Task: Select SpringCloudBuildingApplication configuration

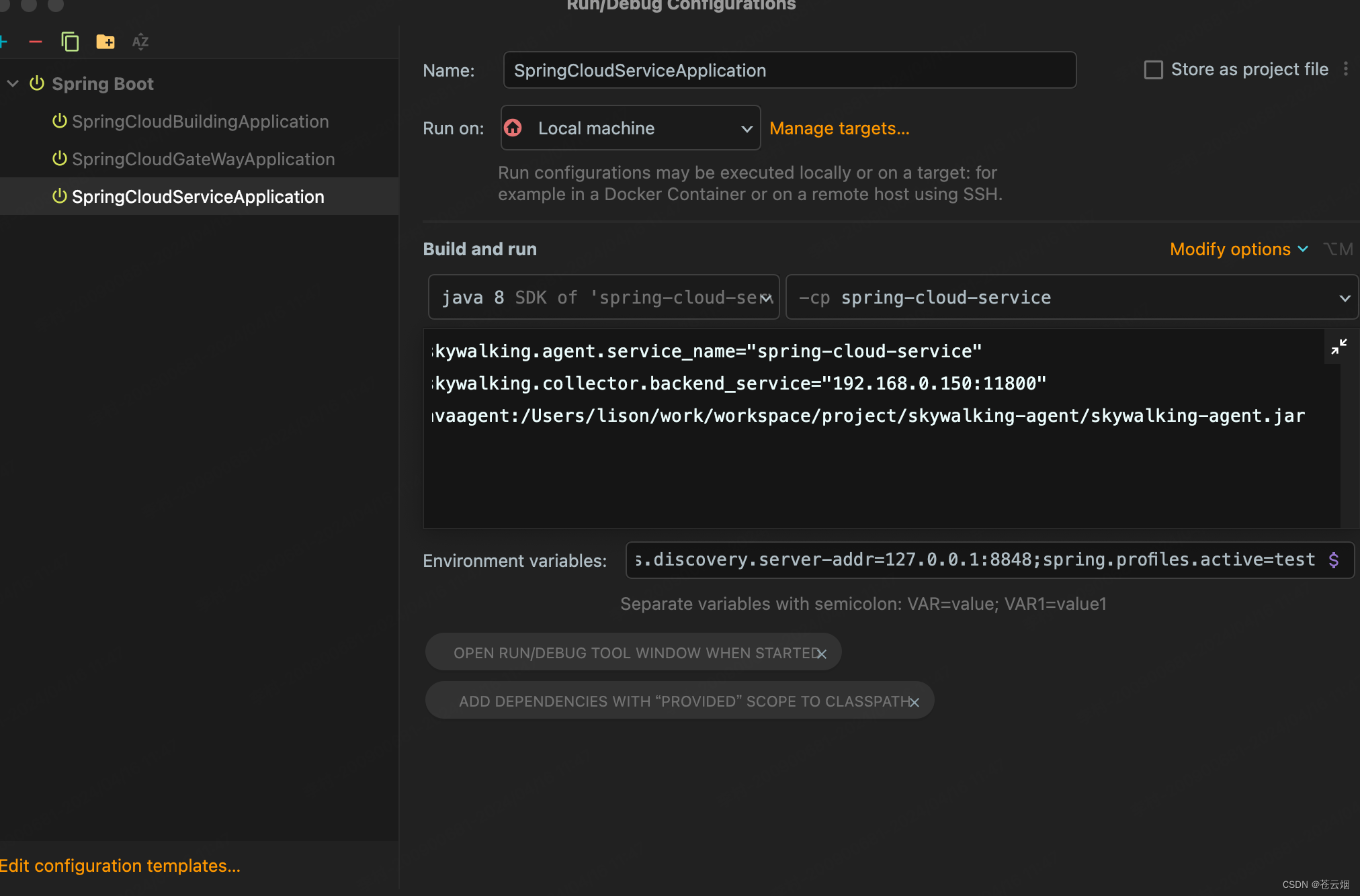Action: pos(200,122)
